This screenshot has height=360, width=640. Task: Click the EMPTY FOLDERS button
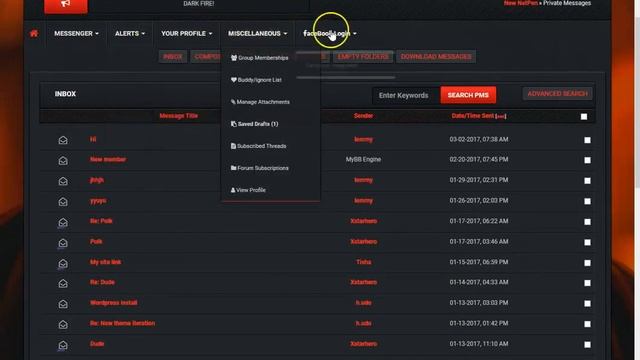(x=363, y=57)
